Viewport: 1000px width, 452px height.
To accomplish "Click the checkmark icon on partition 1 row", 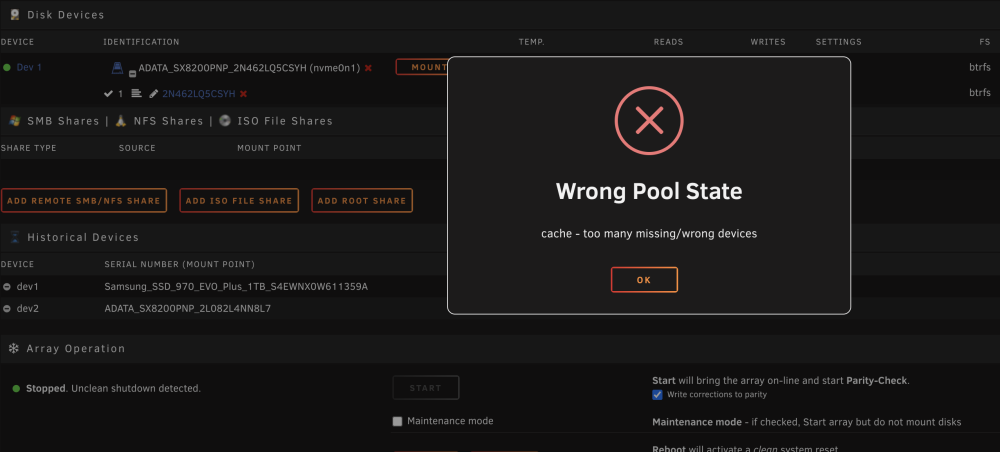I will coord(108,94).
